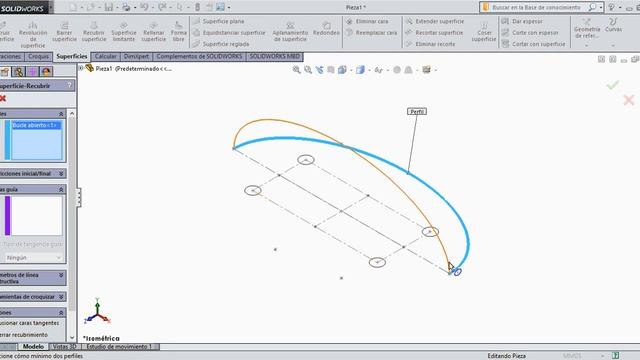Expand Pieza1 flyout feature tree
Image resolution: width=640 pixels, height=360 pixels.
(81, 68)
